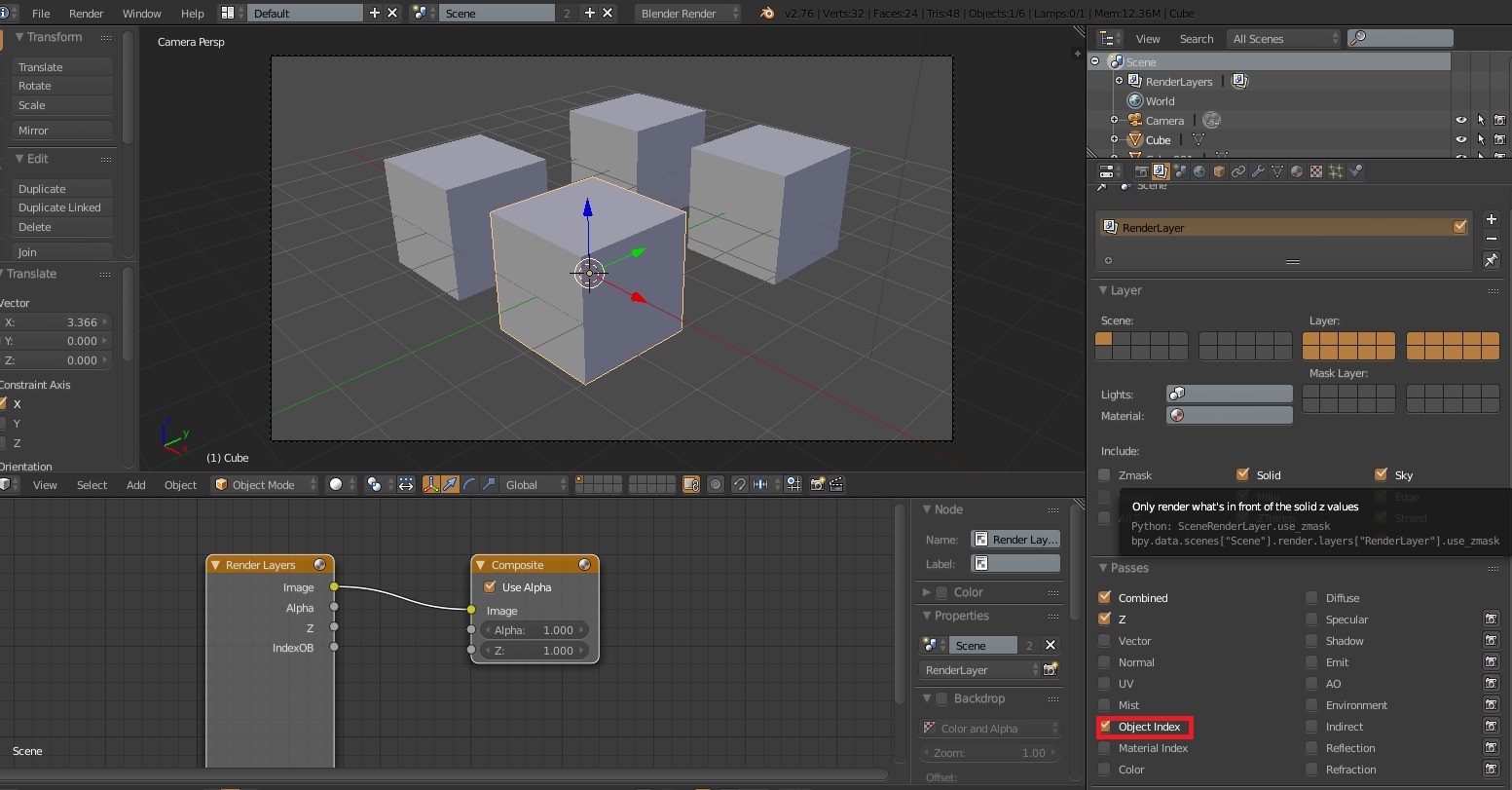
Task: Open the Render properties tab camera icon
Action: 1142,171
